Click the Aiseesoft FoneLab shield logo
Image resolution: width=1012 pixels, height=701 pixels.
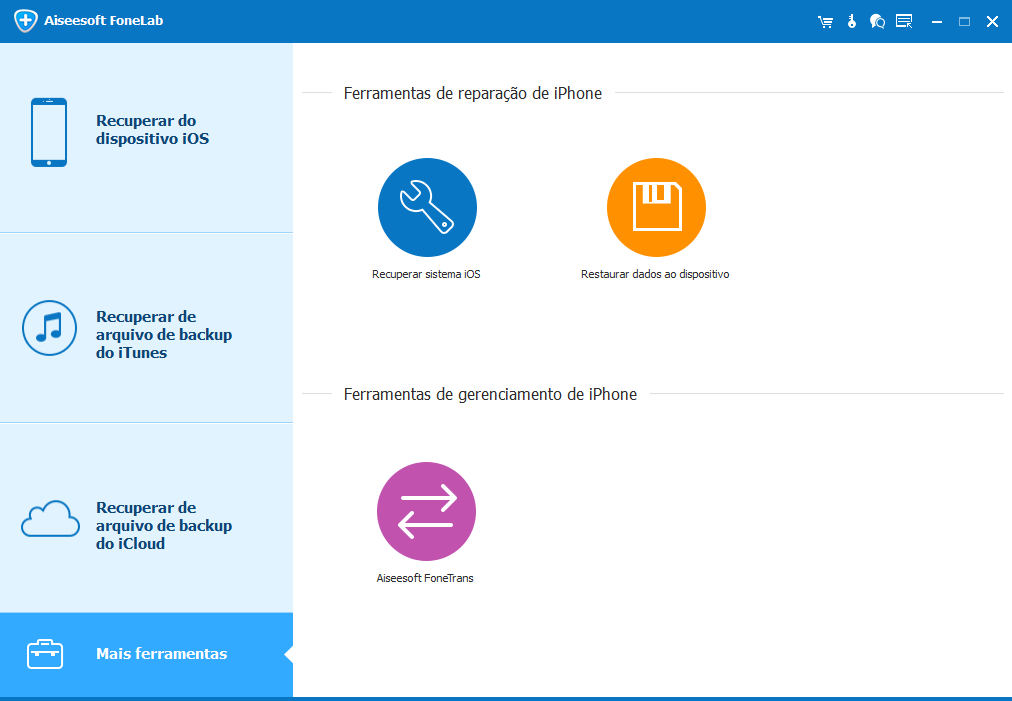pos(25,21)
